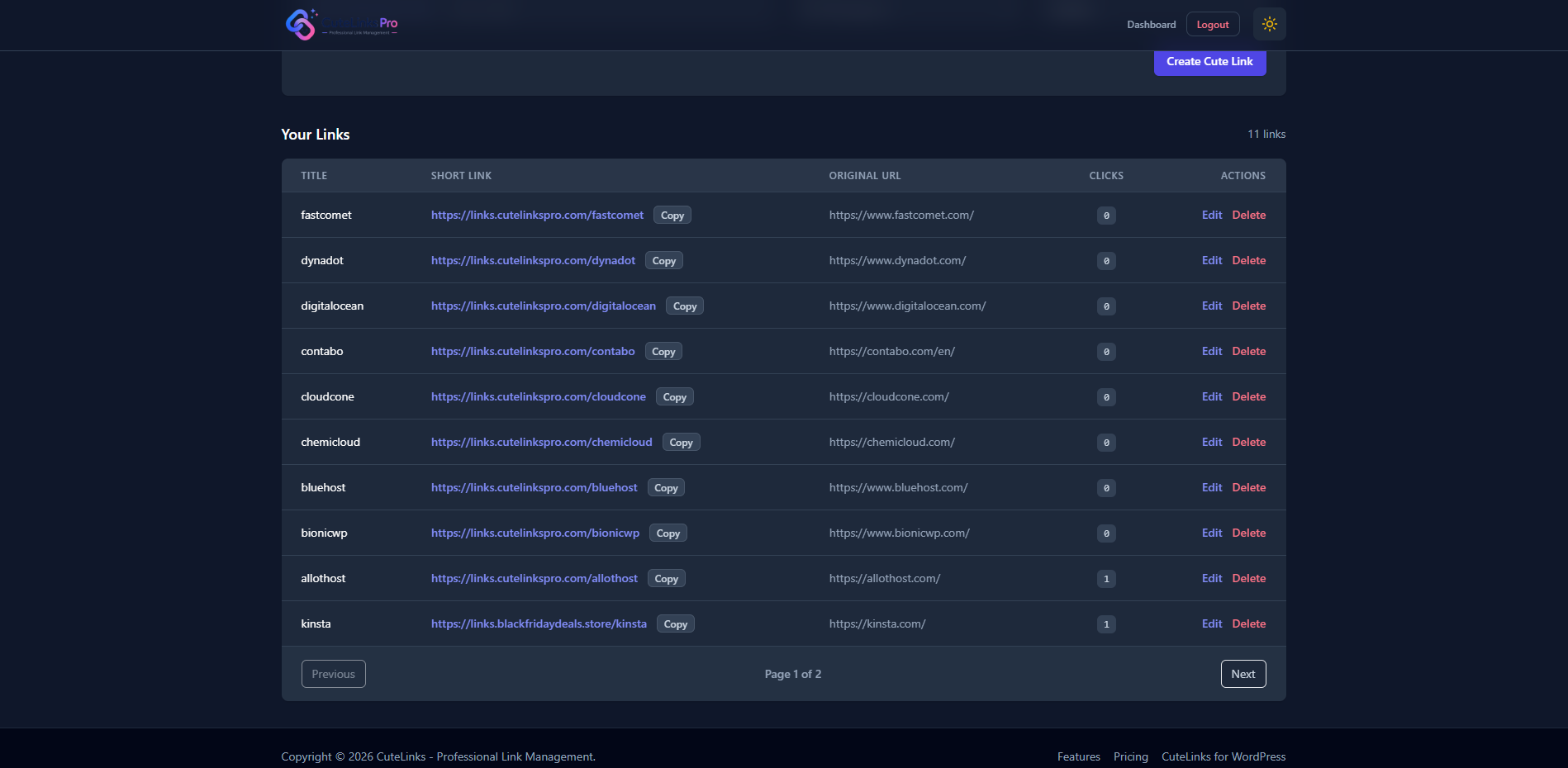The image size is (1568, 768).
Task: Open the fastcomet short link
Action: 537,215
